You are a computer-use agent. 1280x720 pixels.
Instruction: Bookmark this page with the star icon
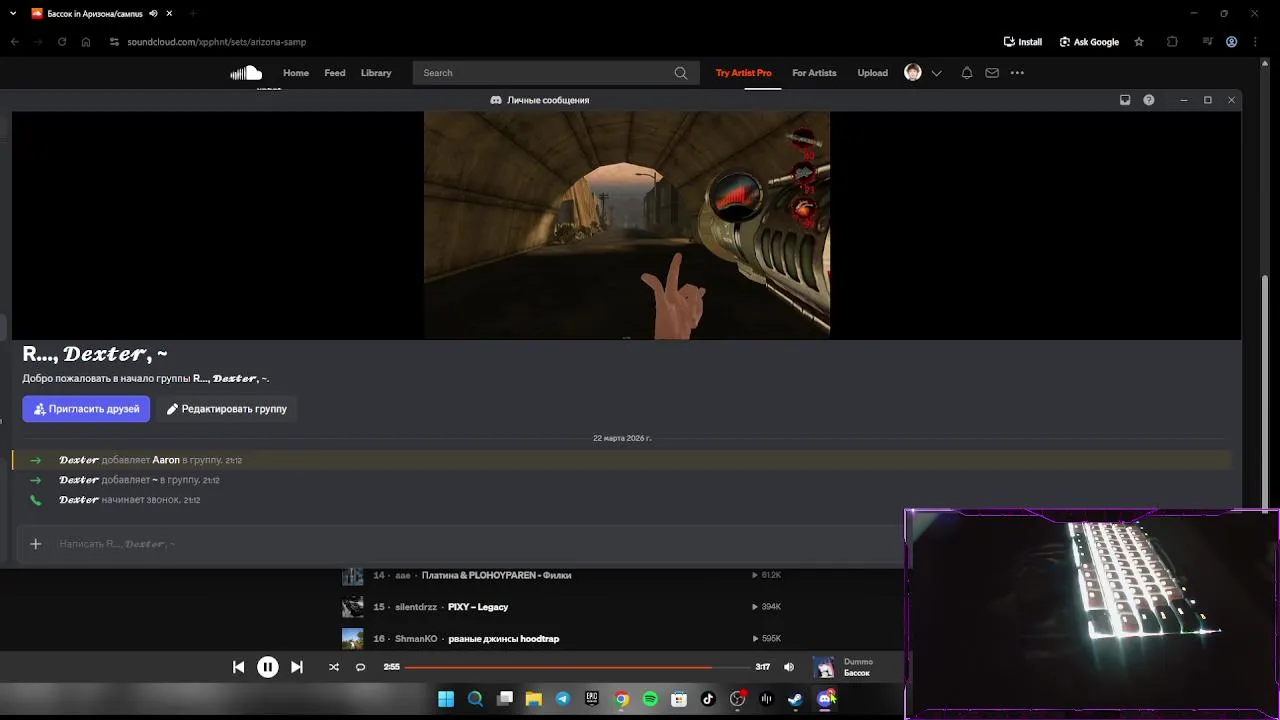pos(1139,42)
